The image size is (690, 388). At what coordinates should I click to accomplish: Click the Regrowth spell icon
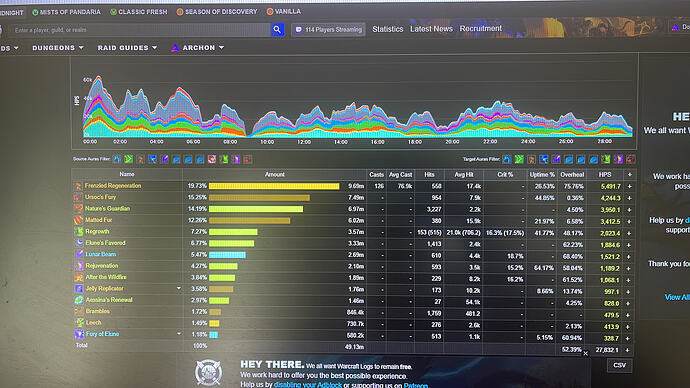point(79,231)
